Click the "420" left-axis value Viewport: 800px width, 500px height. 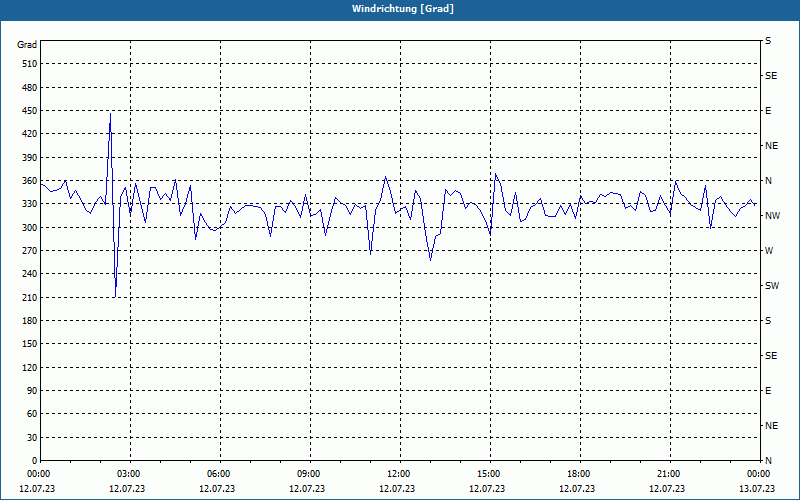30,134
